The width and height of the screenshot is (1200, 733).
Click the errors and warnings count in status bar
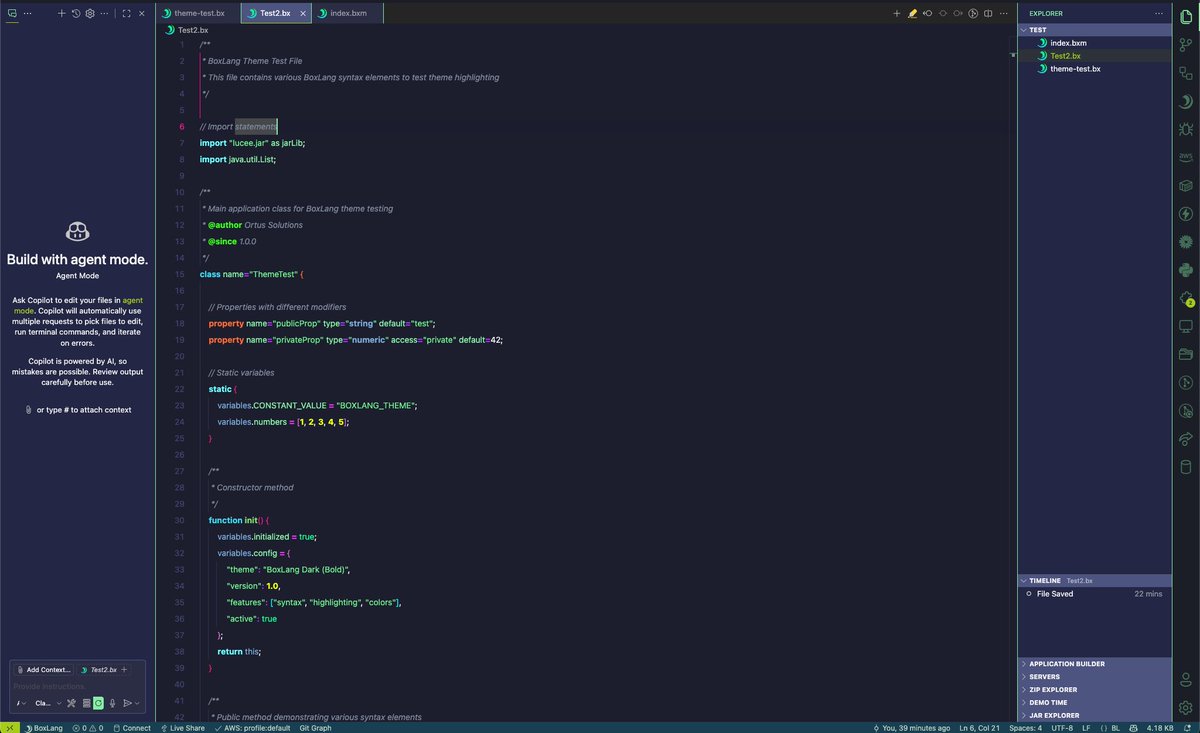pos(87,728)
